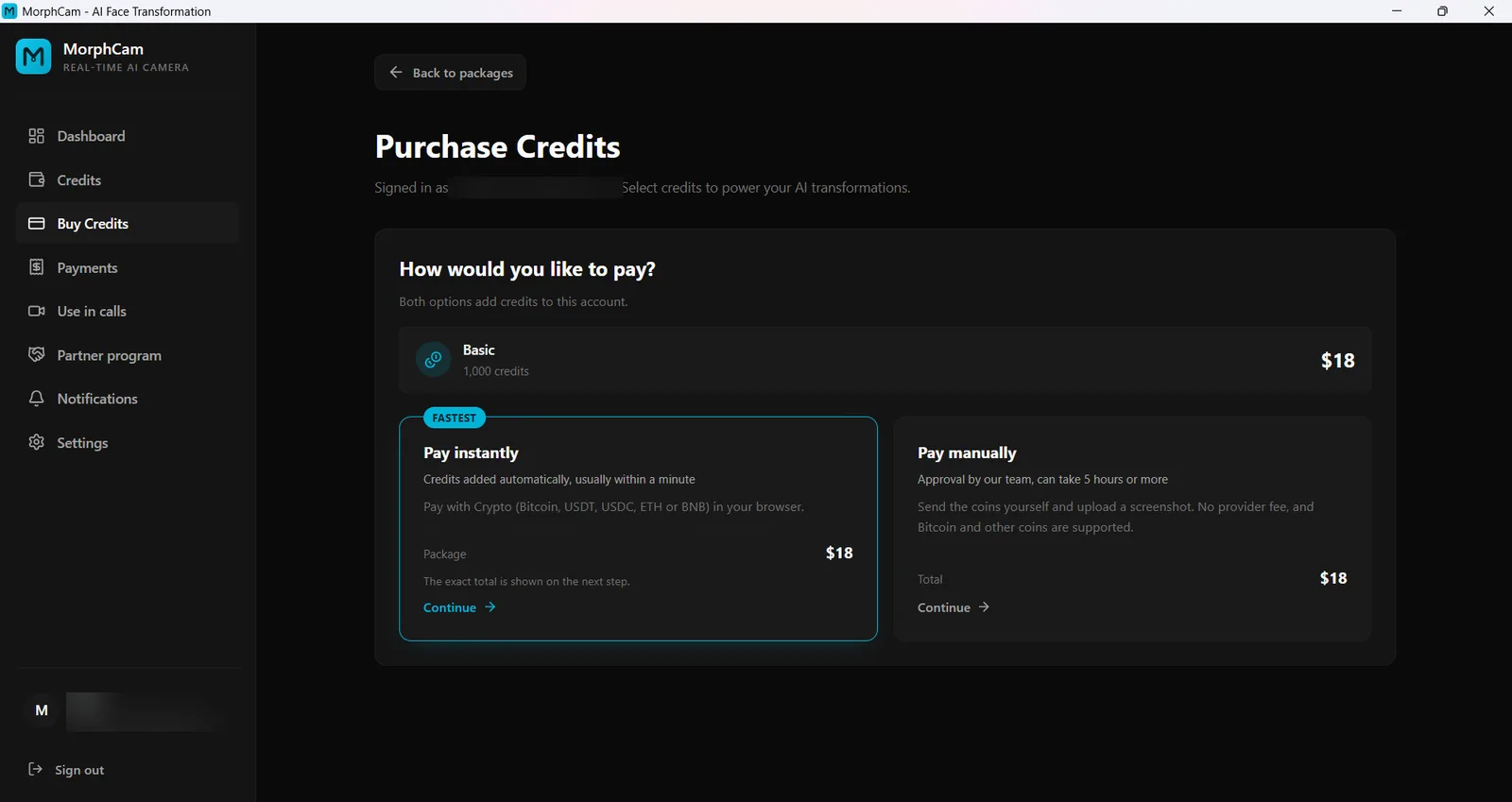Click the MorphCam app icon in the title bar
This screenshot has height=802, width=1512.
[10, 11]
